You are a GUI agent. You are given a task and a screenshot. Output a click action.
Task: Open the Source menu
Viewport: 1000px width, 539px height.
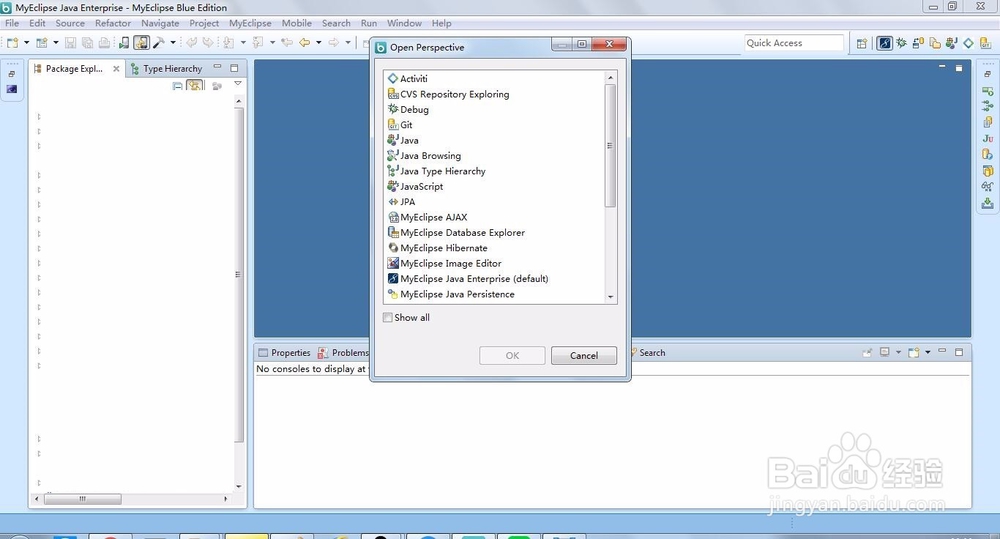[70, 23]
